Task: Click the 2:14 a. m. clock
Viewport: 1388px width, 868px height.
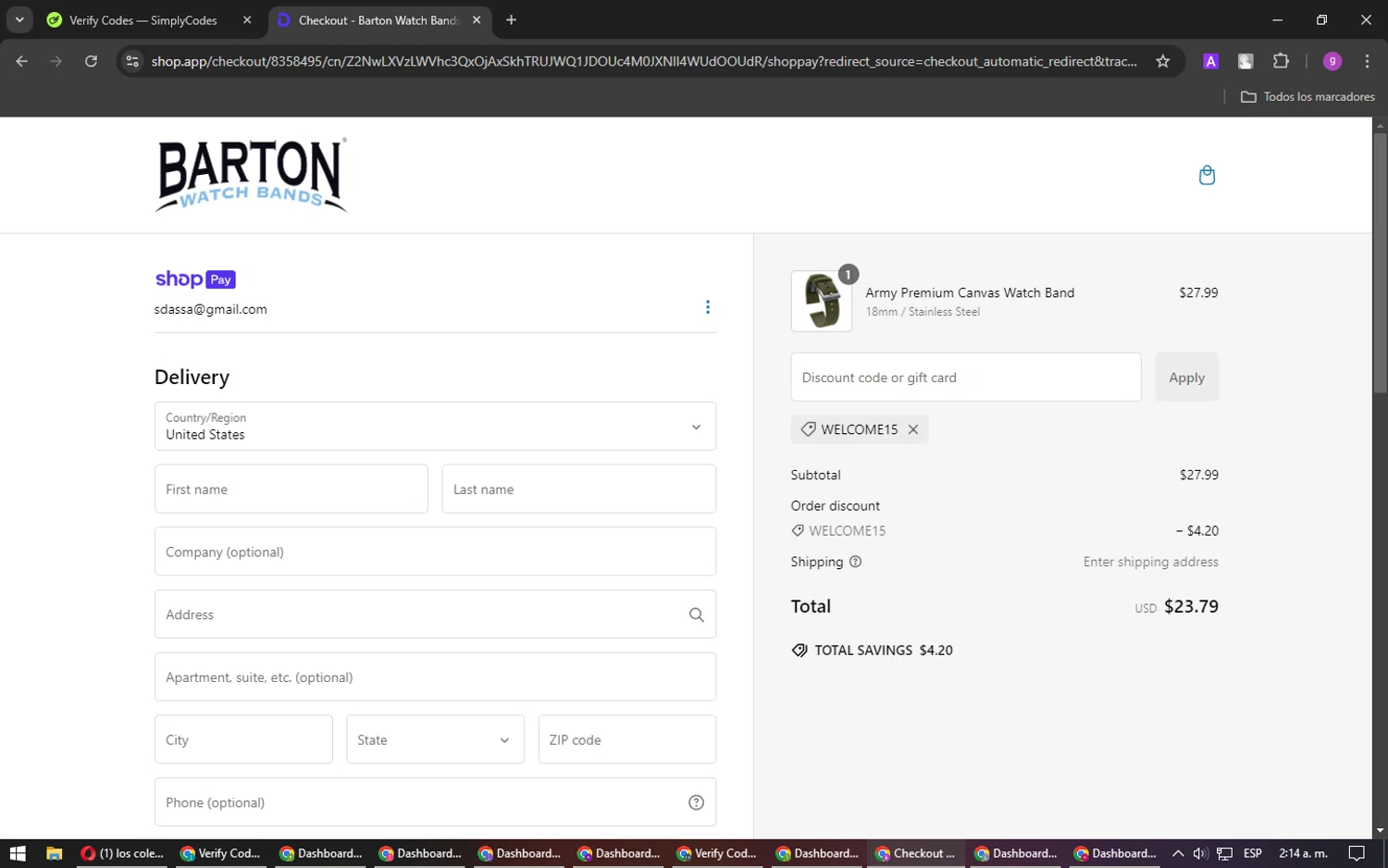Action: point(1303,853)
